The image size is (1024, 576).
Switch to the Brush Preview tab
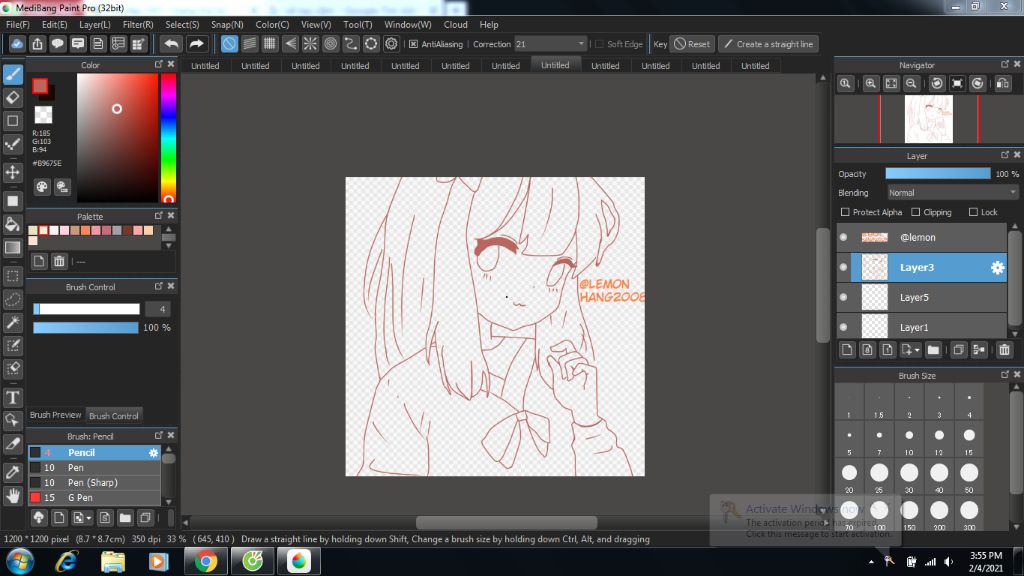tap(56, 415)
